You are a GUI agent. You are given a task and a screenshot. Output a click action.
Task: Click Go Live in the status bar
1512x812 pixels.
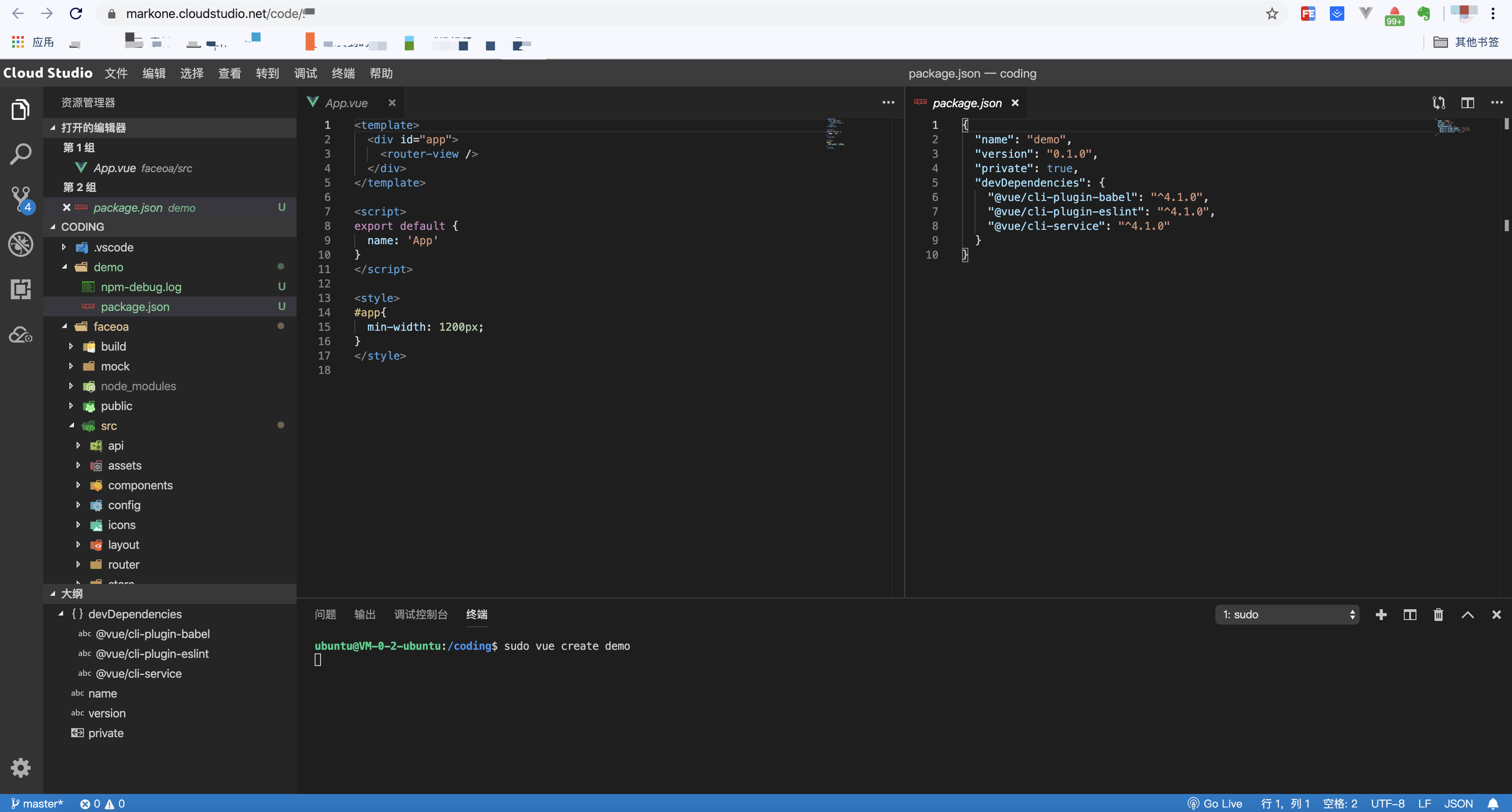click(x=1214, y=803)
